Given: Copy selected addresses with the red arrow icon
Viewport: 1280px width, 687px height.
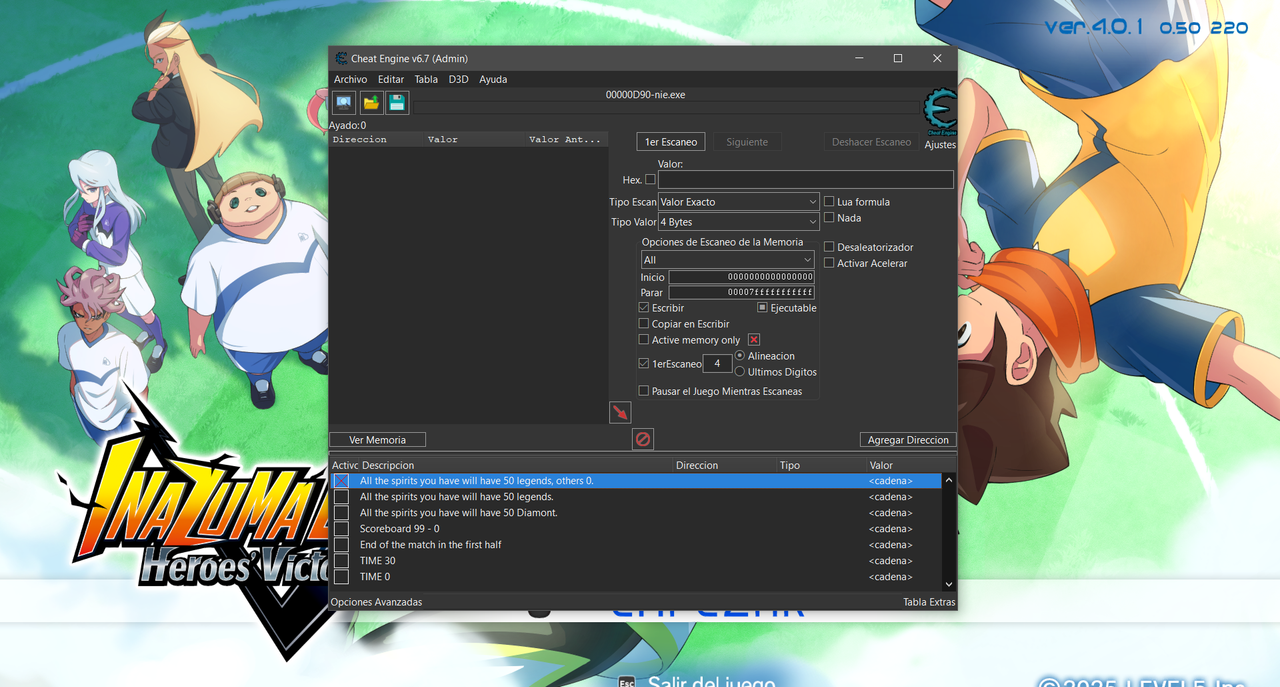Looking at the screenshot, I should pos(620,412).
